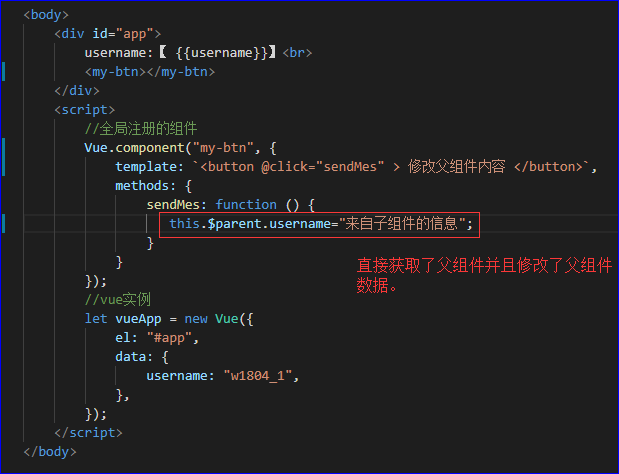Click the let vueApp = new Vue({ line
The width and height of the screenshot is (619, 474).
point(169,318)
